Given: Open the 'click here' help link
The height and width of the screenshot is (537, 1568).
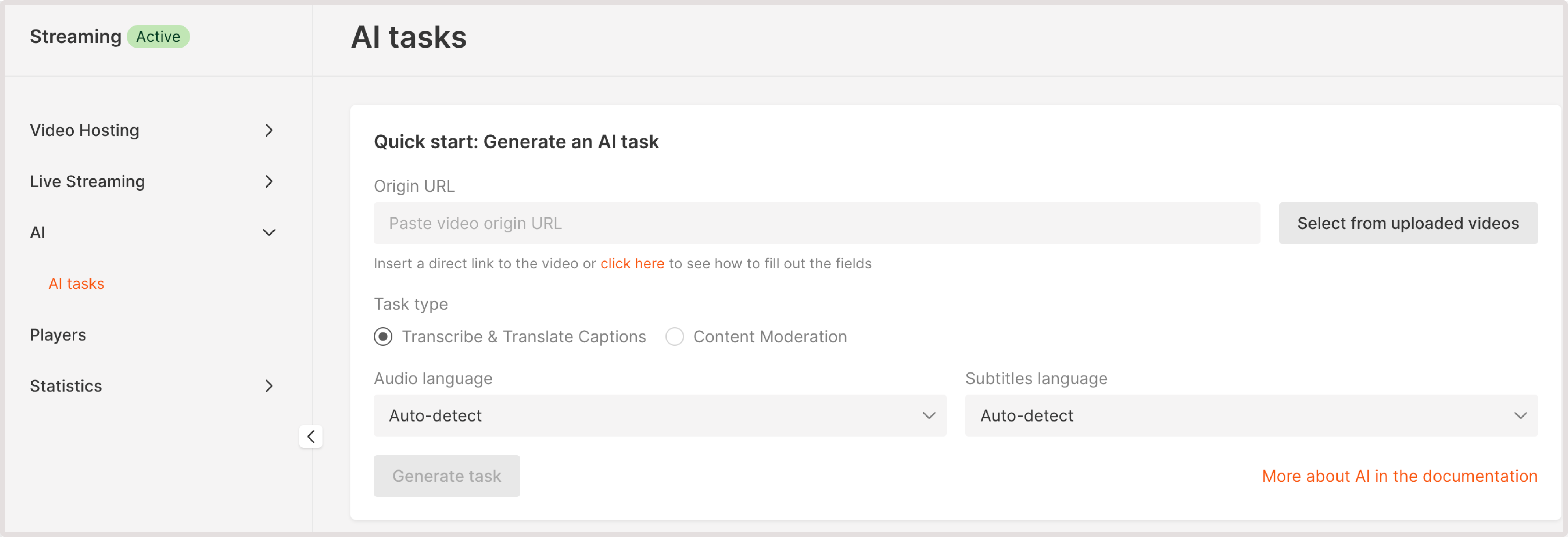Looking at the screenshot, I should [632, 264].
